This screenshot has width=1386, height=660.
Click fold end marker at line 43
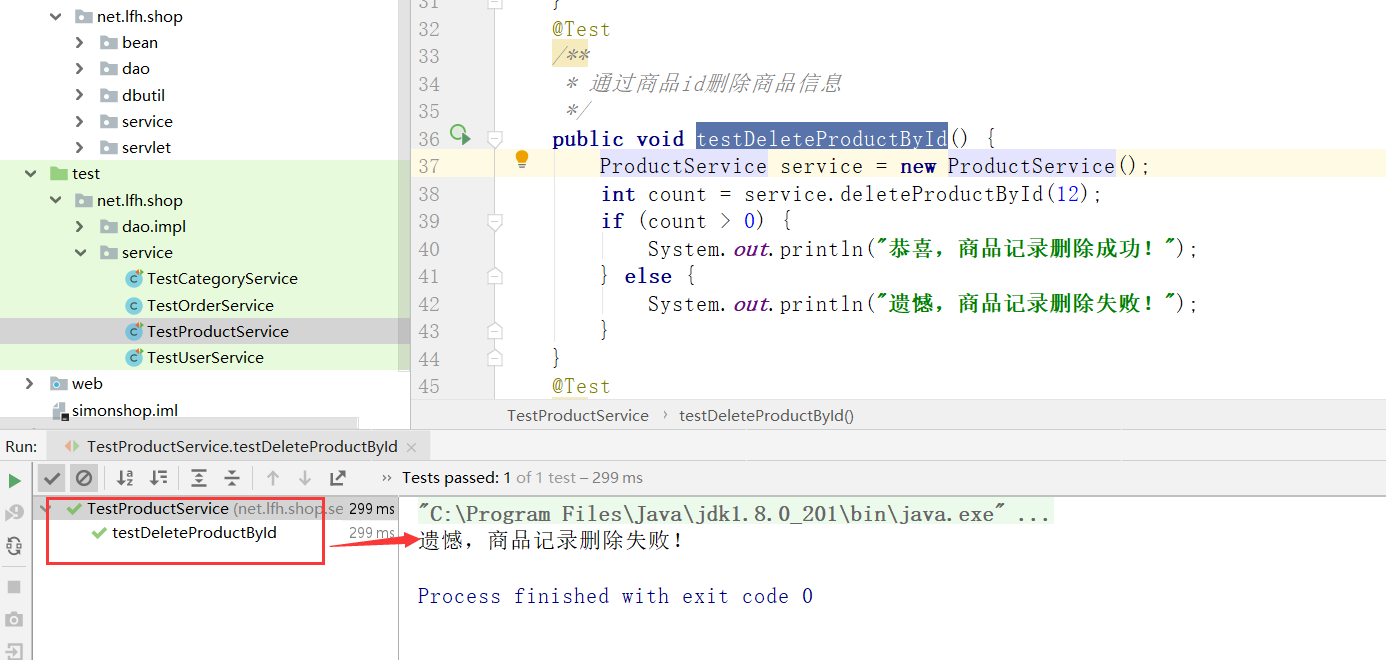494,330
